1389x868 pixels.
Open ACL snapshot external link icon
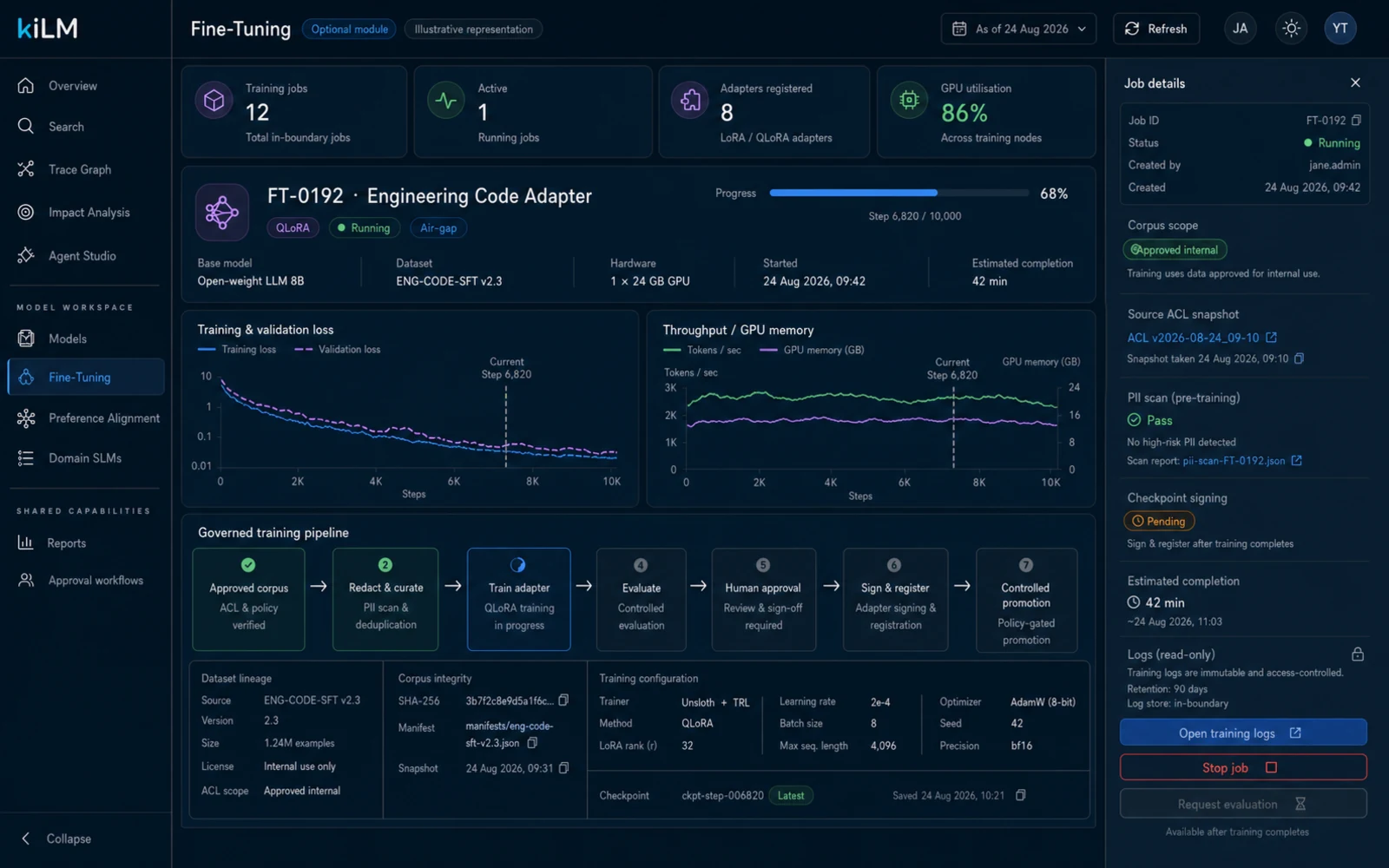pyautogui.click(x=1272, y=338)
